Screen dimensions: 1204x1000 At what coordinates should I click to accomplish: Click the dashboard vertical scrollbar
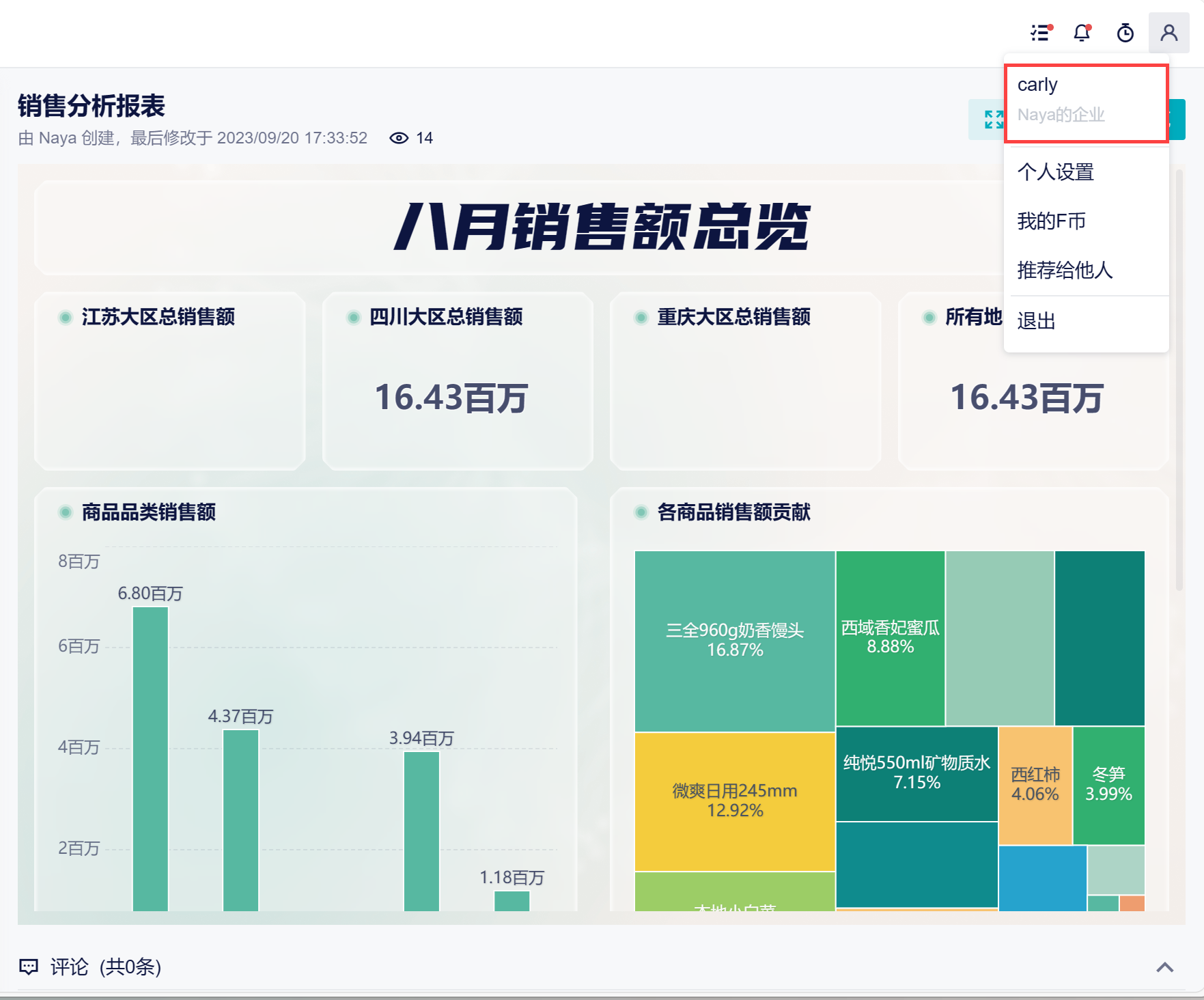[x=1179, y=380]
